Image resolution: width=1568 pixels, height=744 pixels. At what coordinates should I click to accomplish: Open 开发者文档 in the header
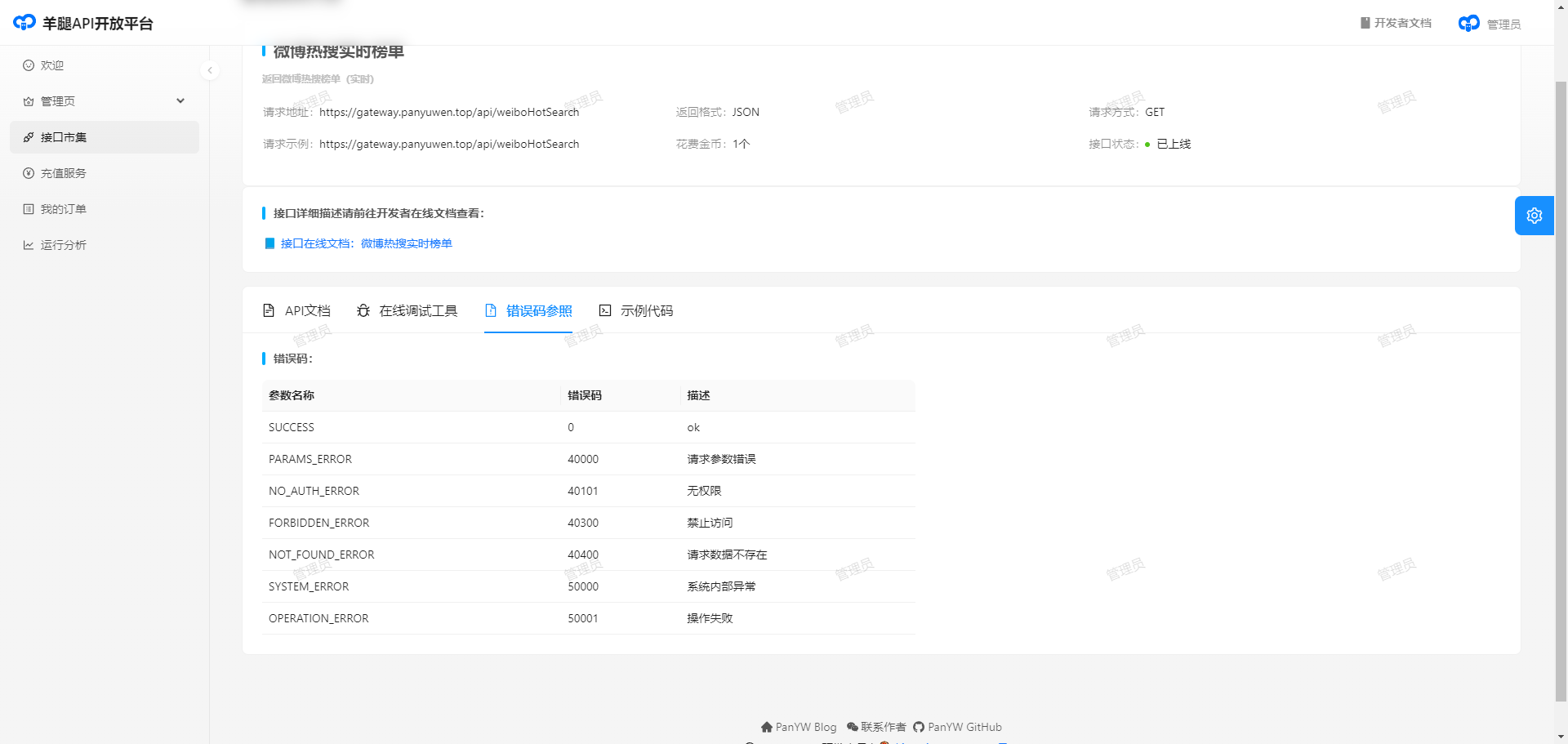click(1396, 23)
